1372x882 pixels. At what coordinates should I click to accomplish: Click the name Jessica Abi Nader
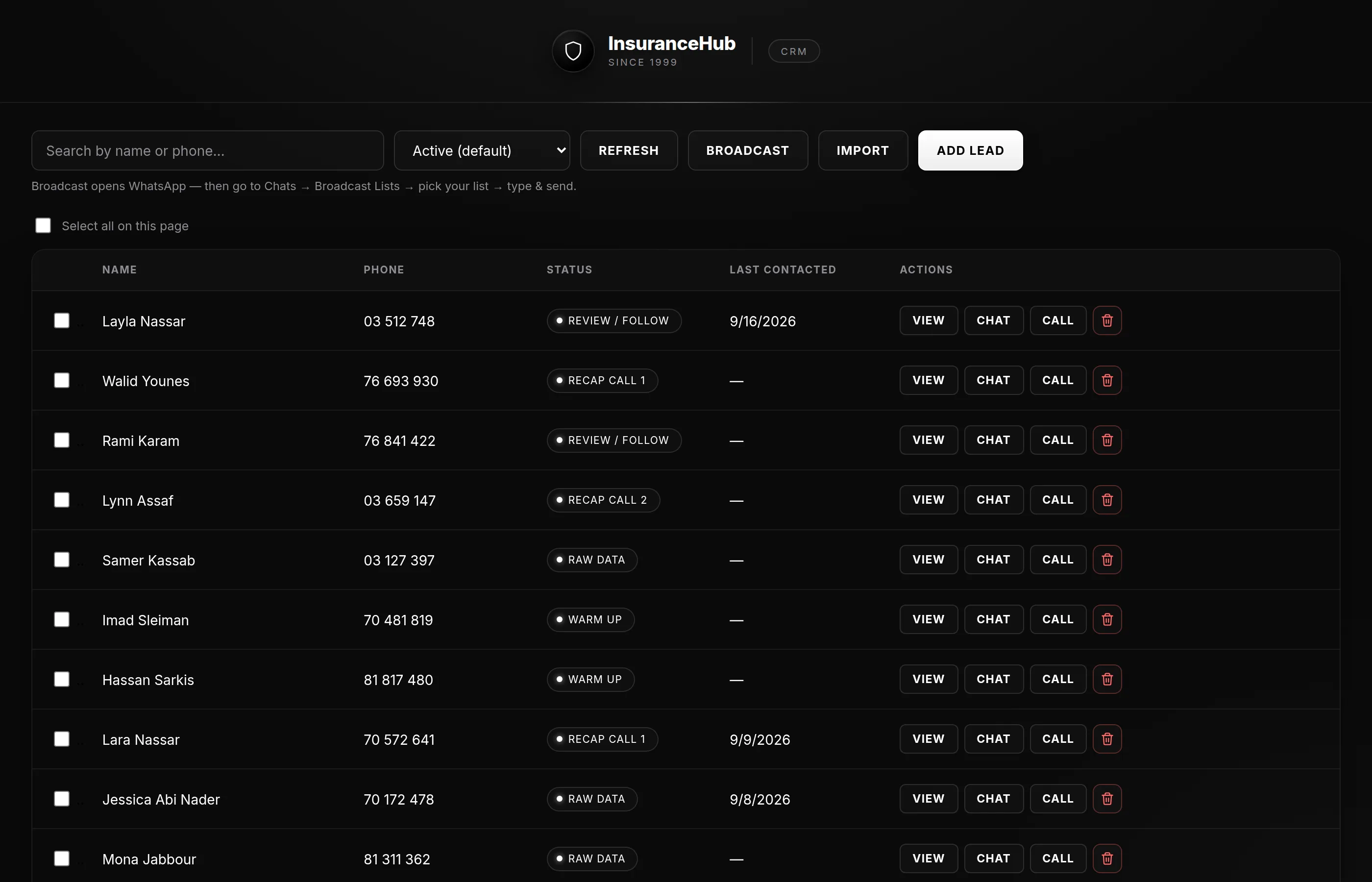[x=161, y=799]
